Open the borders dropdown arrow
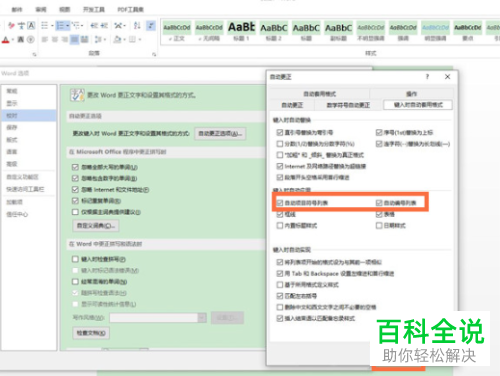Viewport: 500px width, 376px height. [139, 40]
